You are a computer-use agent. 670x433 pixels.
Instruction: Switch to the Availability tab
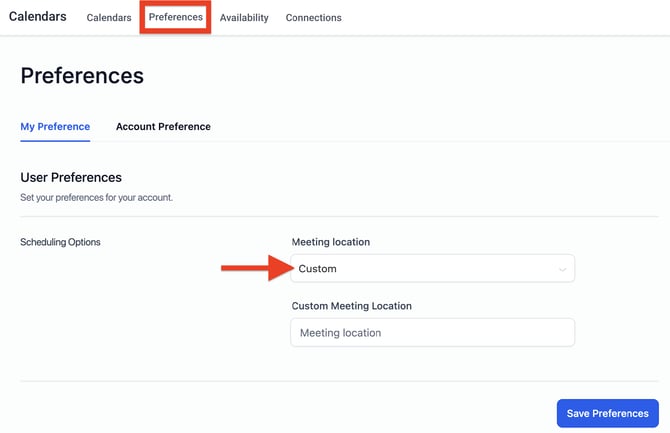point(244,18)
